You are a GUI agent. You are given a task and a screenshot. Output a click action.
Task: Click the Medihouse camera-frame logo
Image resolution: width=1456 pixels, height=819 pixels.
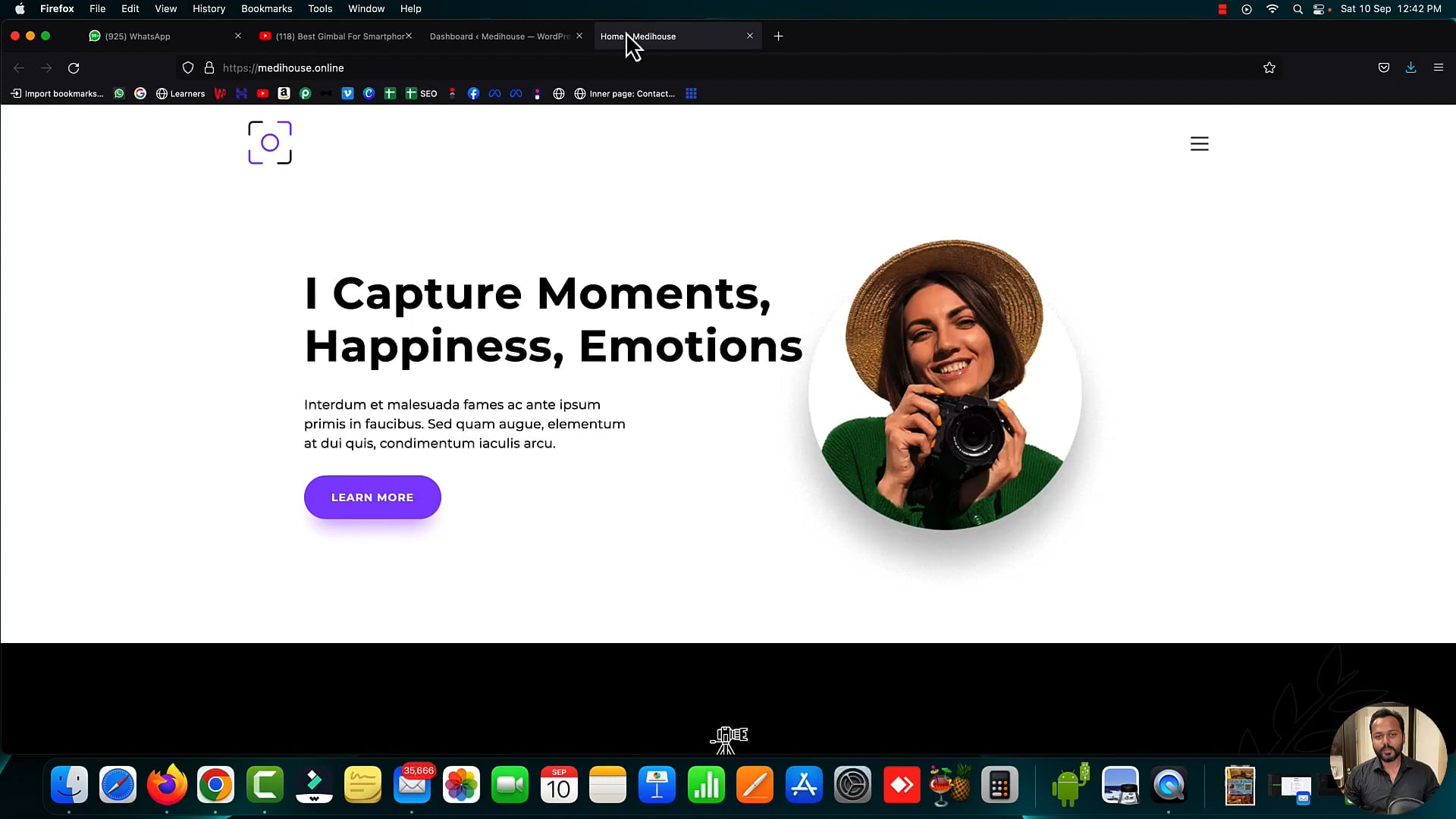tap(270, 143)
